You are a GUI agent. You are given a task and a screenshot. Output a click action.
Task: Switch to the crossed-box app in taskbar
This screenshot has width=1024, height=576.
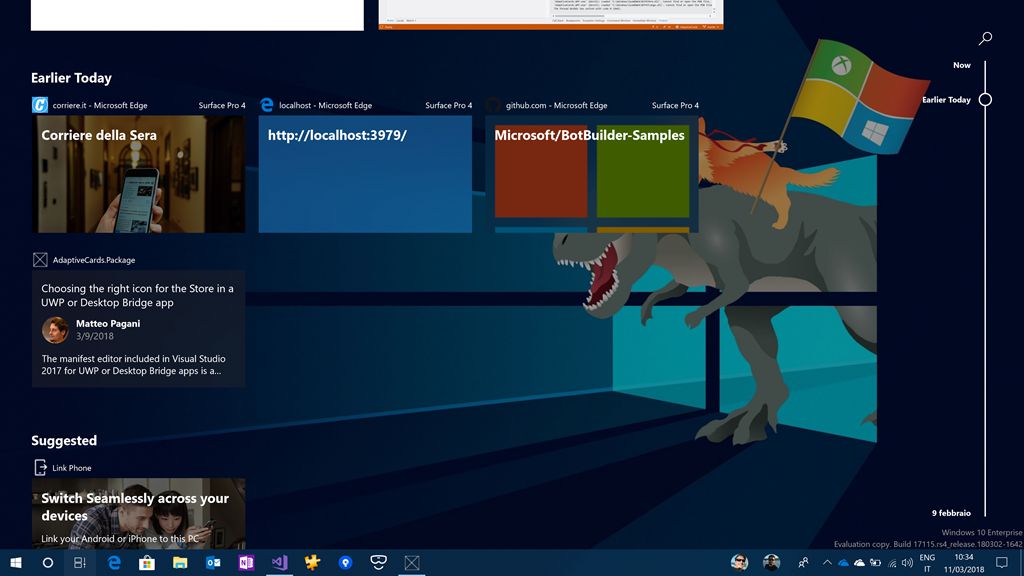(411, 562)
